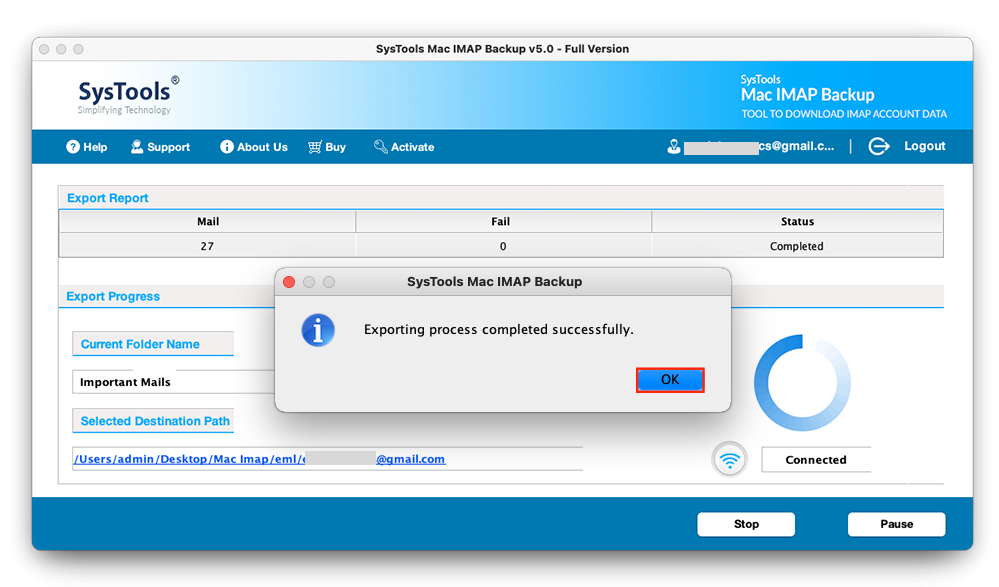Click the dialog message Exporting process completed successfully
This screenshot has width=999, height=587.
498,330
